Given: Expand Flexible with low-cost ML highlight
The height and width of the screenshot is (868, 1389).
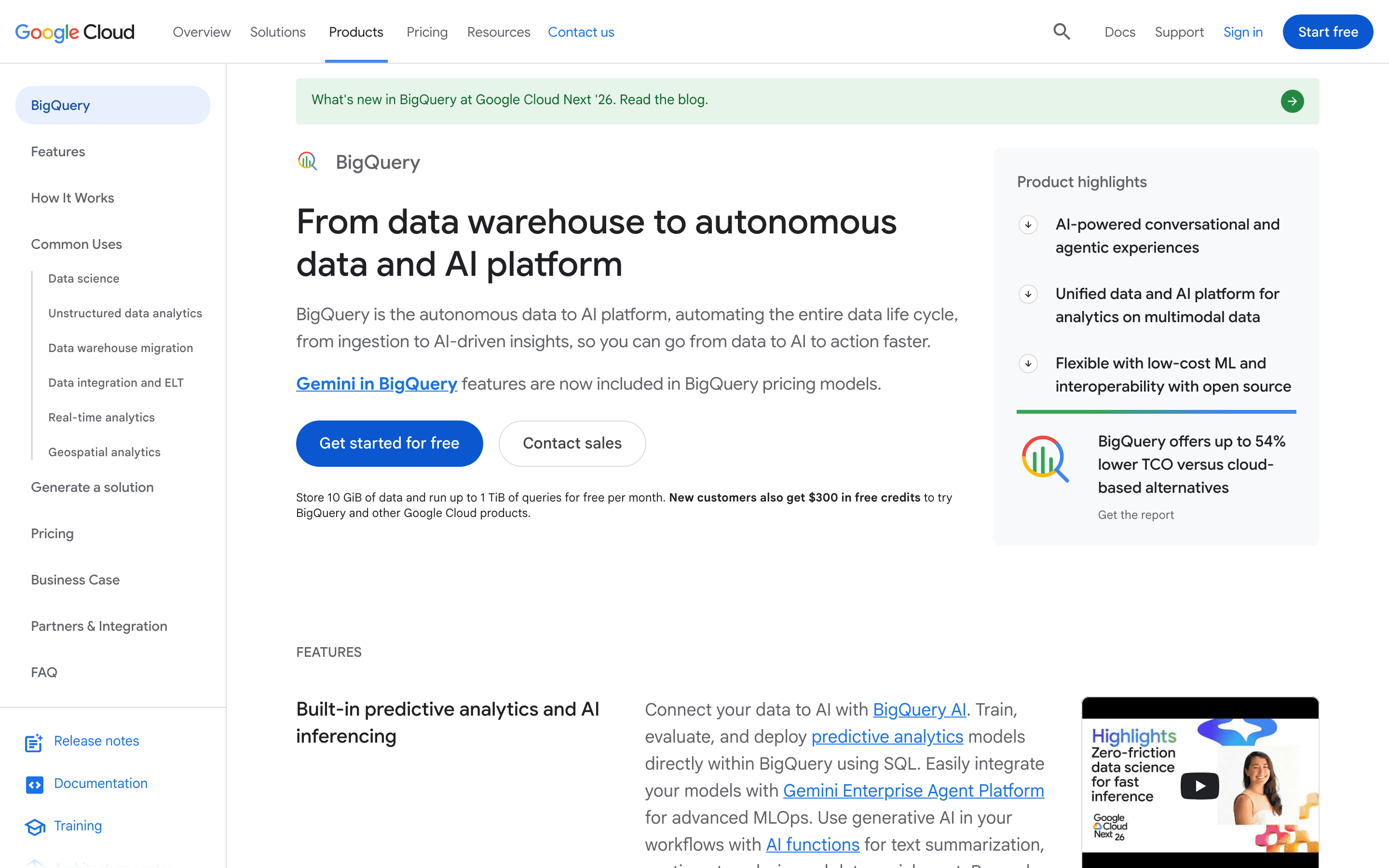Looking at the screenshot, I should [1028, 364].
